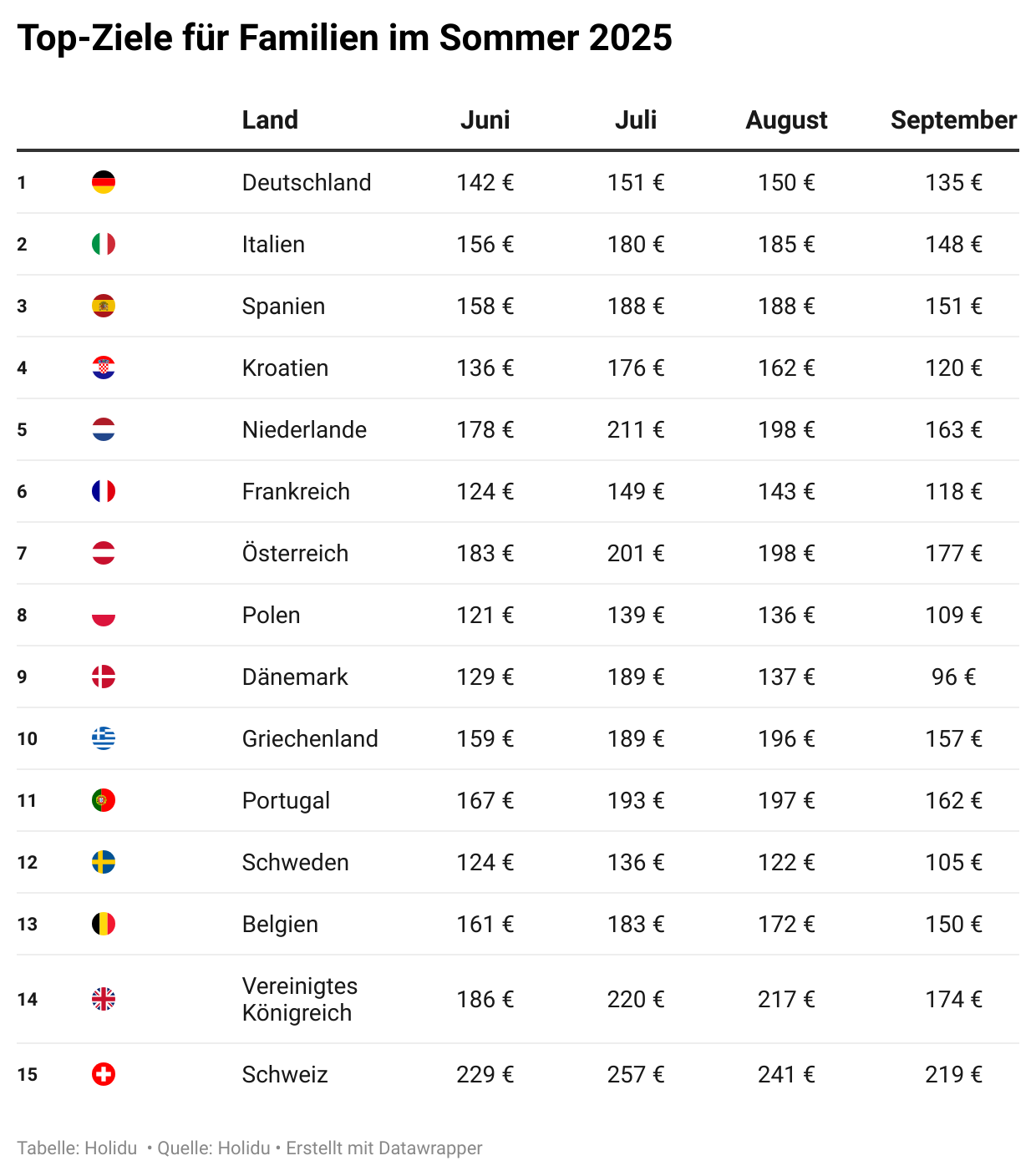1036x1176 pixels.
Task: Click the Italy flag icon
Action: 104,244
